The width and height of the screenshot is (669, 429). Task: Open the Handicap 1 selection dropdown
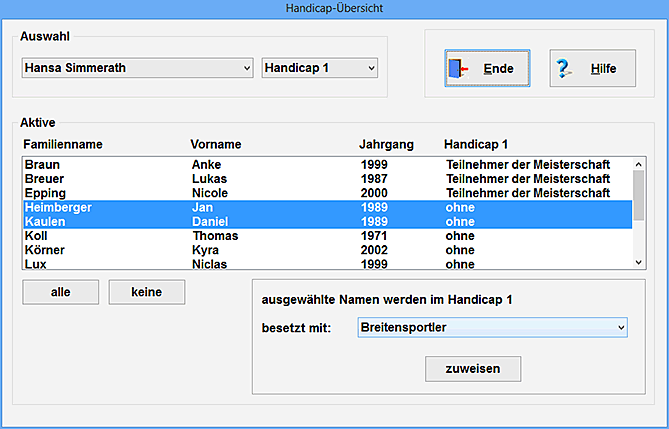click(x=319, y=68)
